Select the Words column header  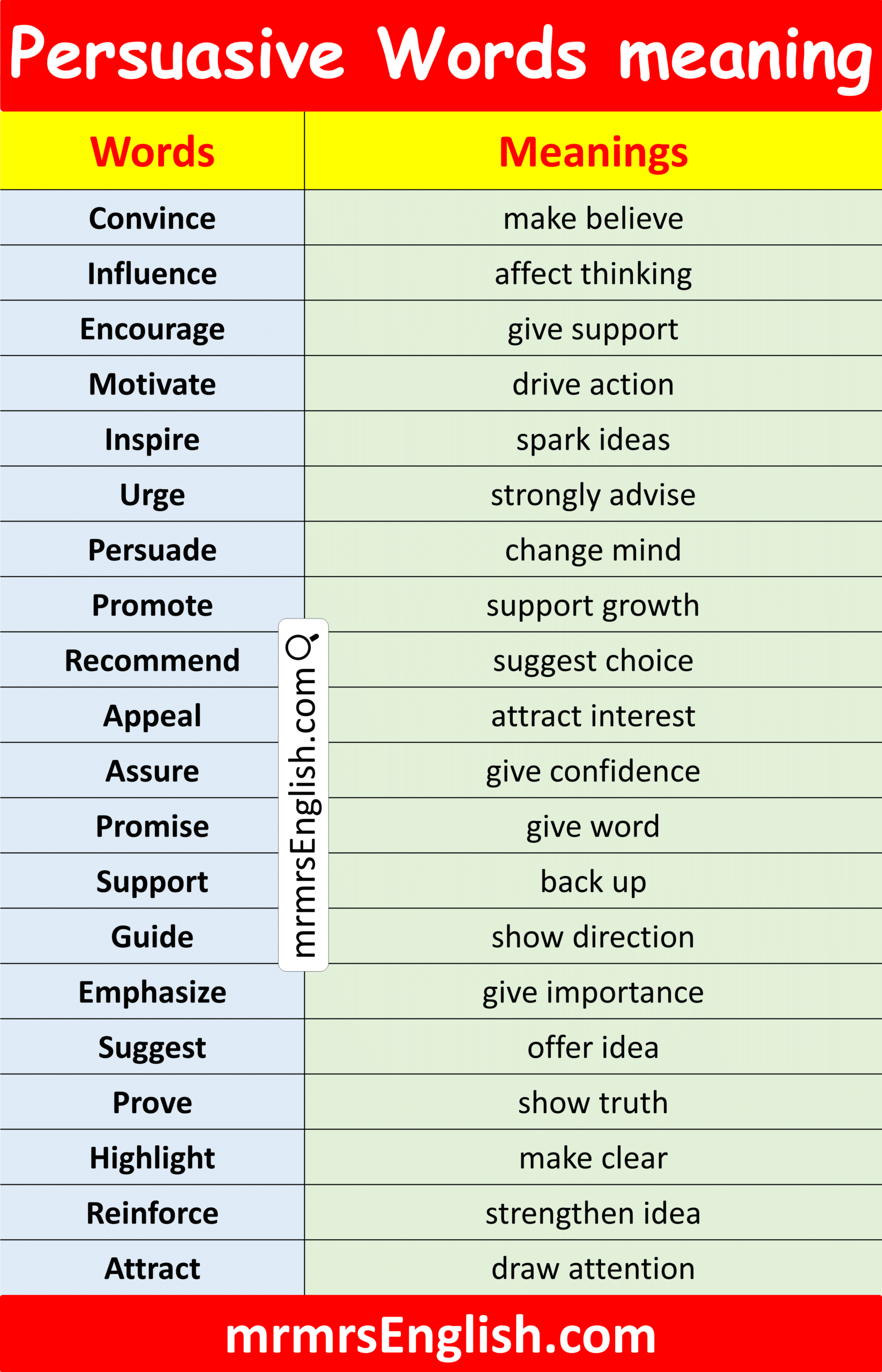click(152, 152)
